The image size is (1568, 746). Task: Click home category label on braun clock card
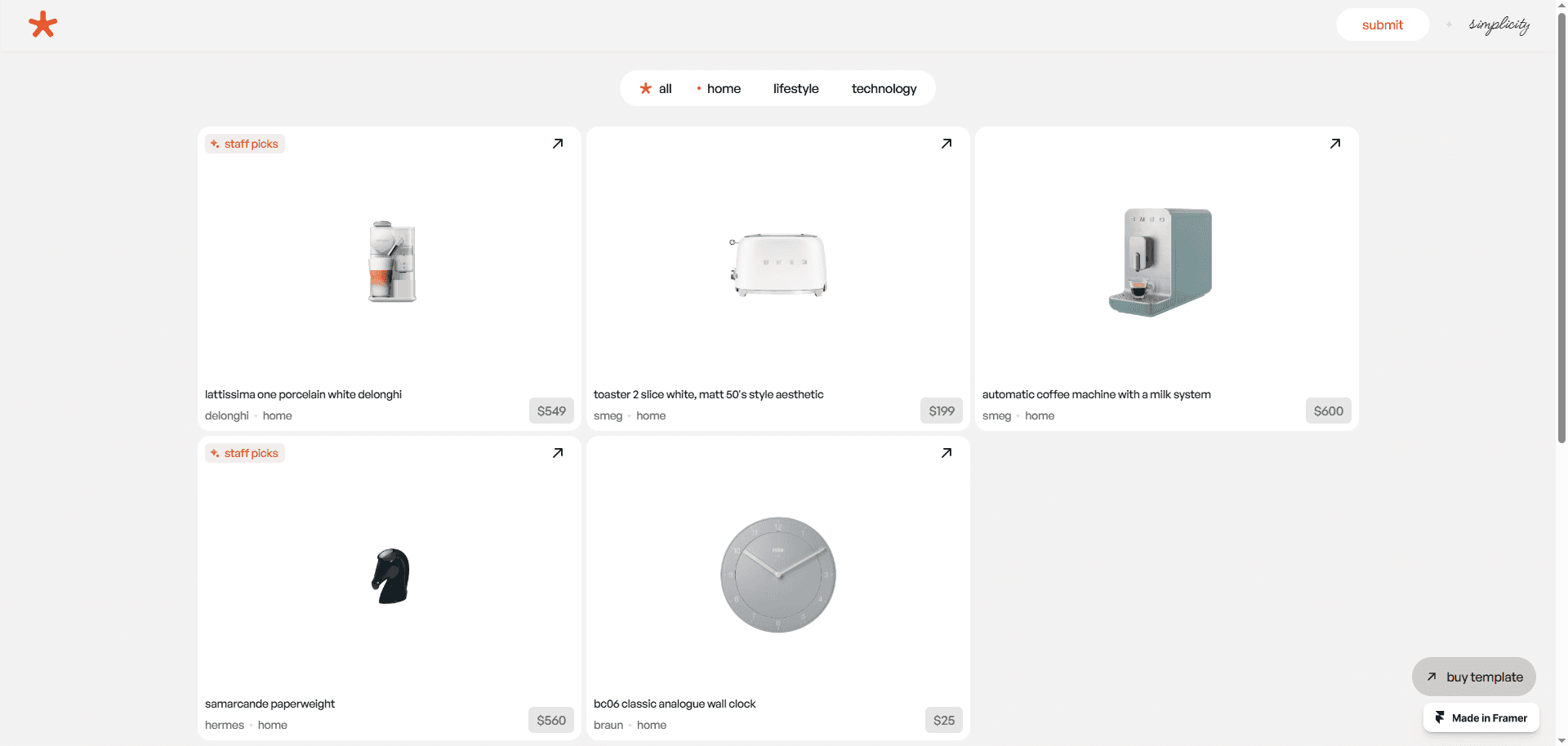[x=652, y=725]
